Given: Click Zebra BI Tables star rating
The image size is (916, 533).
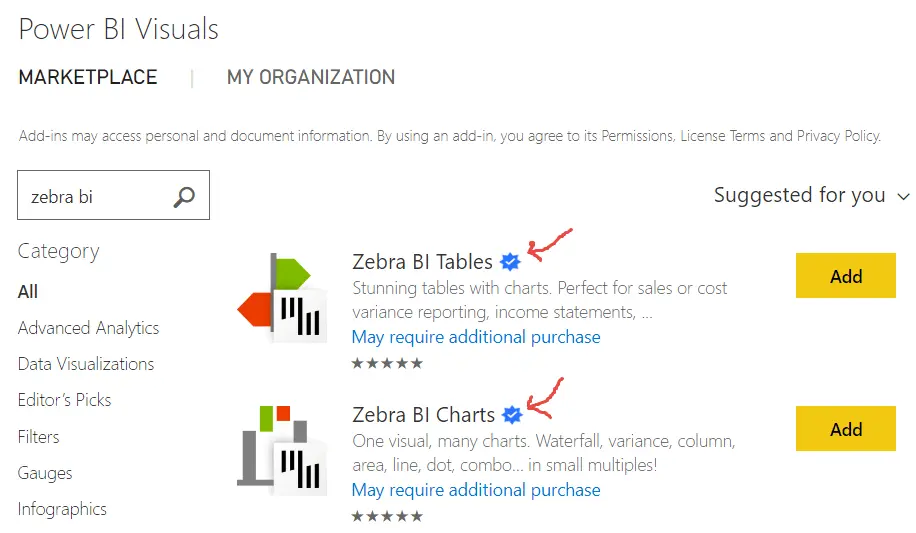Looking at the screenshot, I should (387, 363).
